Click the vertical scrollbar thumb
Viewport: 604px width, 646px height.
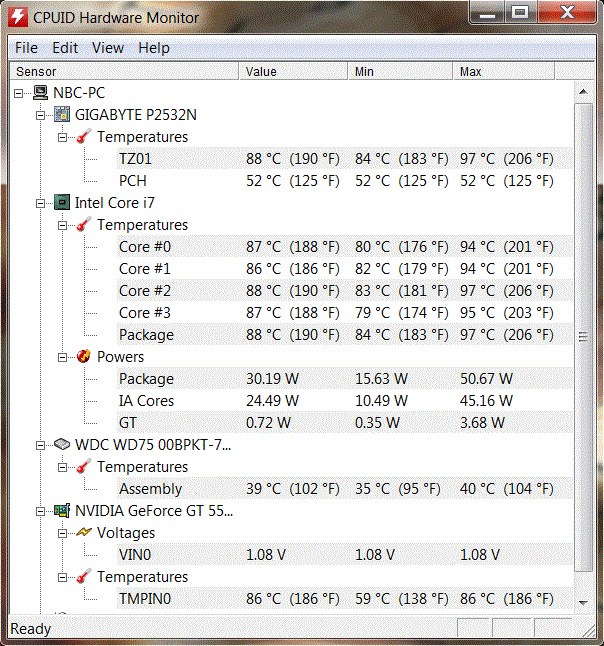(583, 337)
